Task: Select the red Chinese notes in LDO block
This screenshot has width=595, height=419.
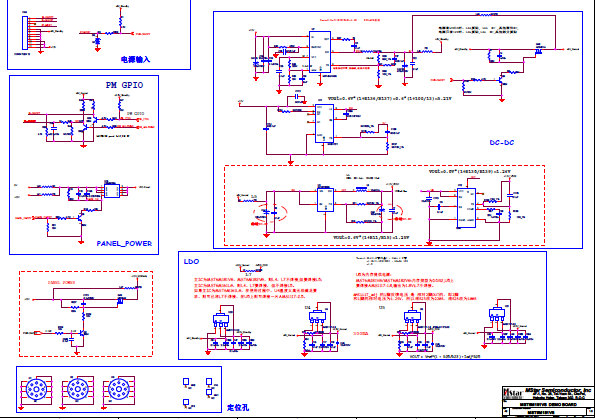Action: click(258, 288)
